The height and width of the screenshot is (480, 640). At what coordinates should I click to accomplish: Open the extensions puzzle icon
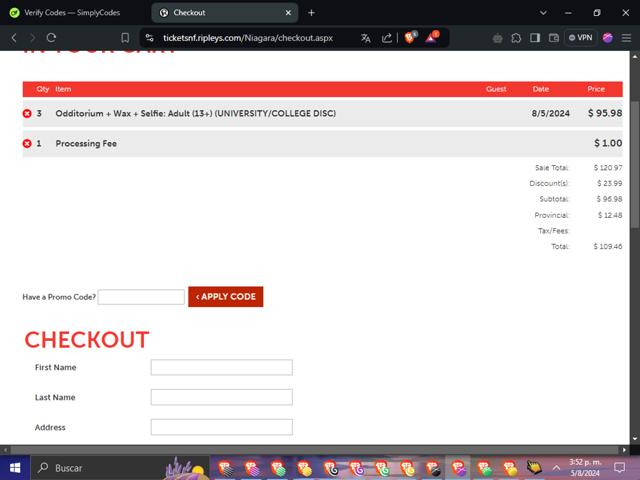click(516, 38)
